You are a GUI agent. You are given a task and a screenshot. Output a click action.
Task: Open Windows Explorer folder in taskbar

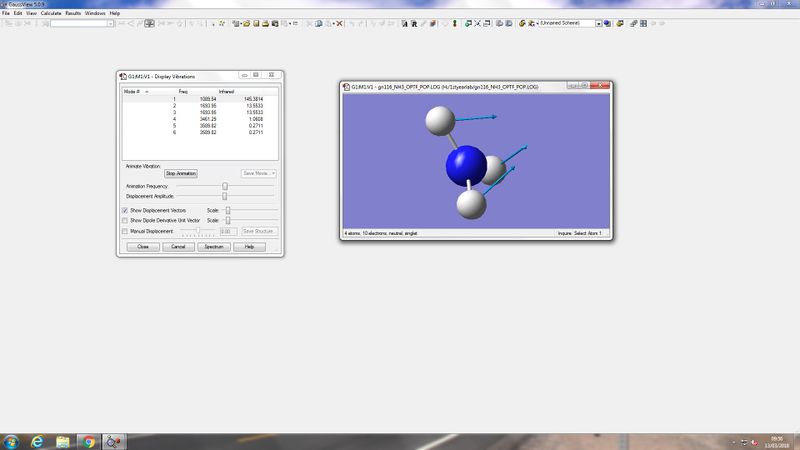coord(63,442)
